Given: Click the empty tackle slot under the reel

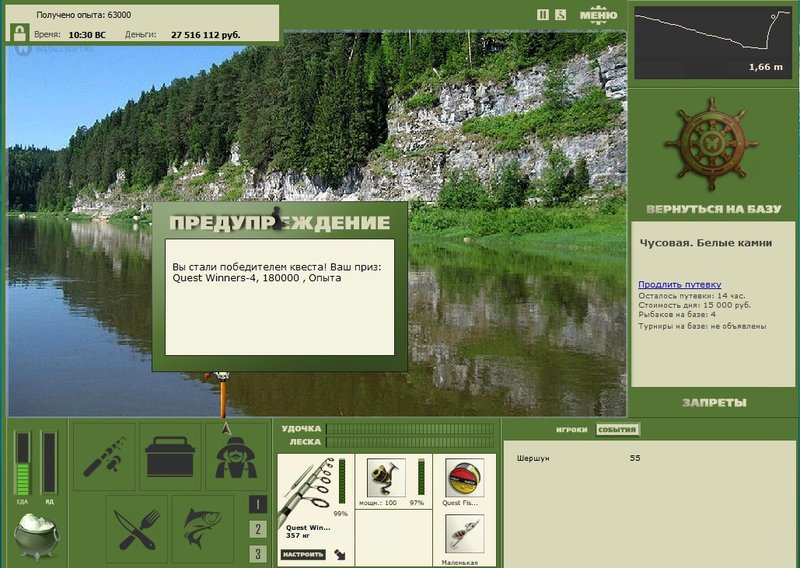Looking at the screenshot, I should [393, 537].
